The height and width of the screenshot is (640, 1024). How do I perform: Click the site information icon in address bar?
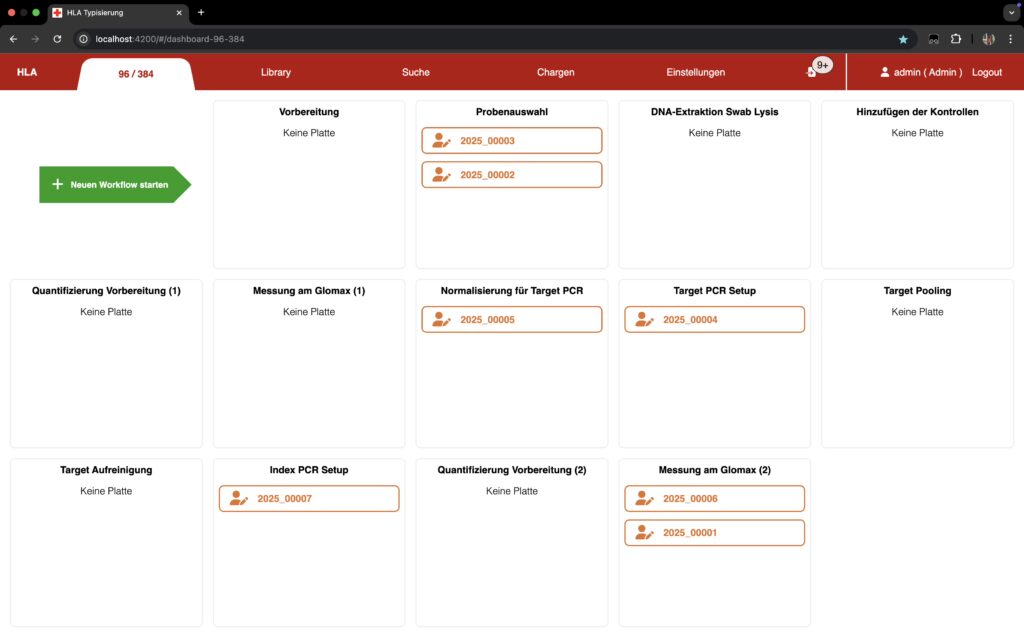click(x=84, y=39)
